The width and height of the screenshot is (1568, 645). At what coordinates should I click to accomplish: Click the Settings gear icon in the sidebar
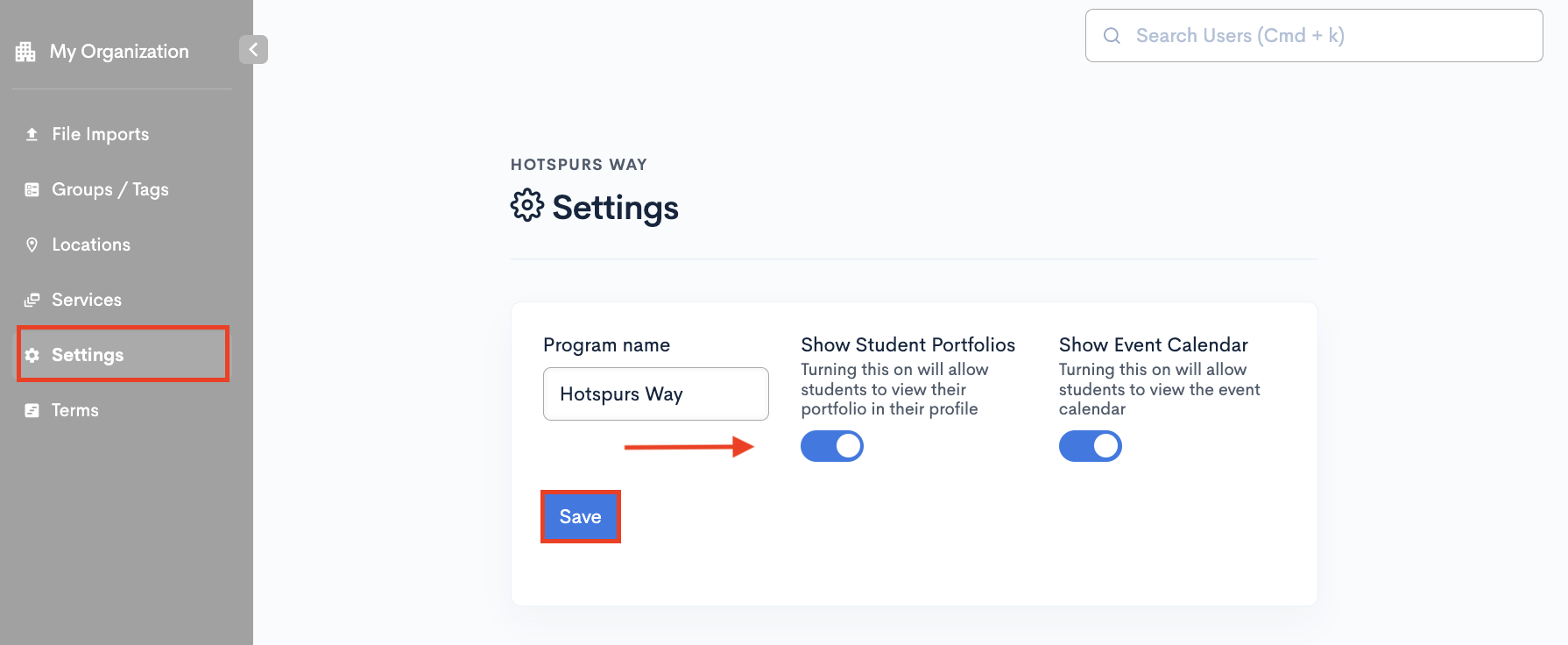pyautogui.click(x=32, y=355)
